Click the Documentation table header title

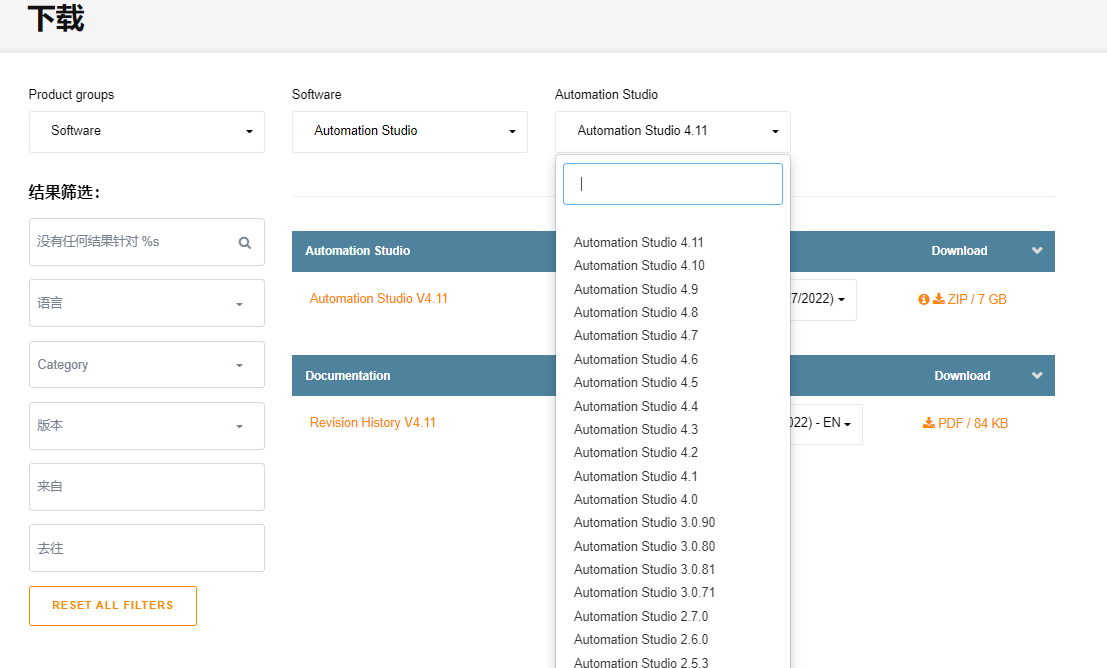pos(347,376)
